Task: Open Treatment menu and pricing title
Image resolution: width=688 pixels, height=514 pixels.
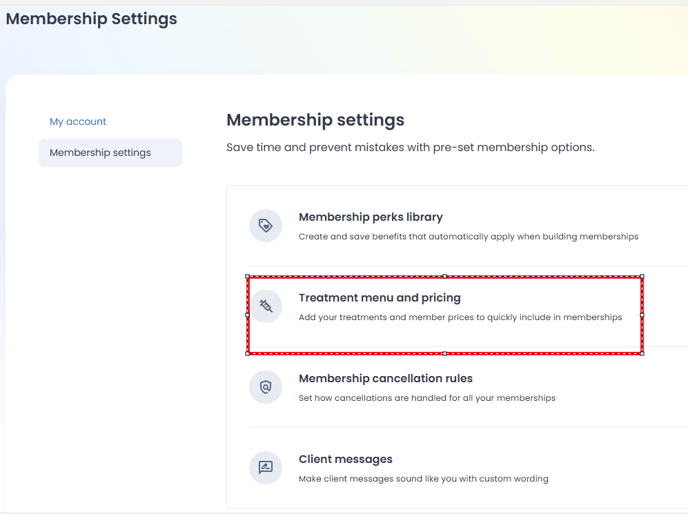Action: (x=380, y=298)
